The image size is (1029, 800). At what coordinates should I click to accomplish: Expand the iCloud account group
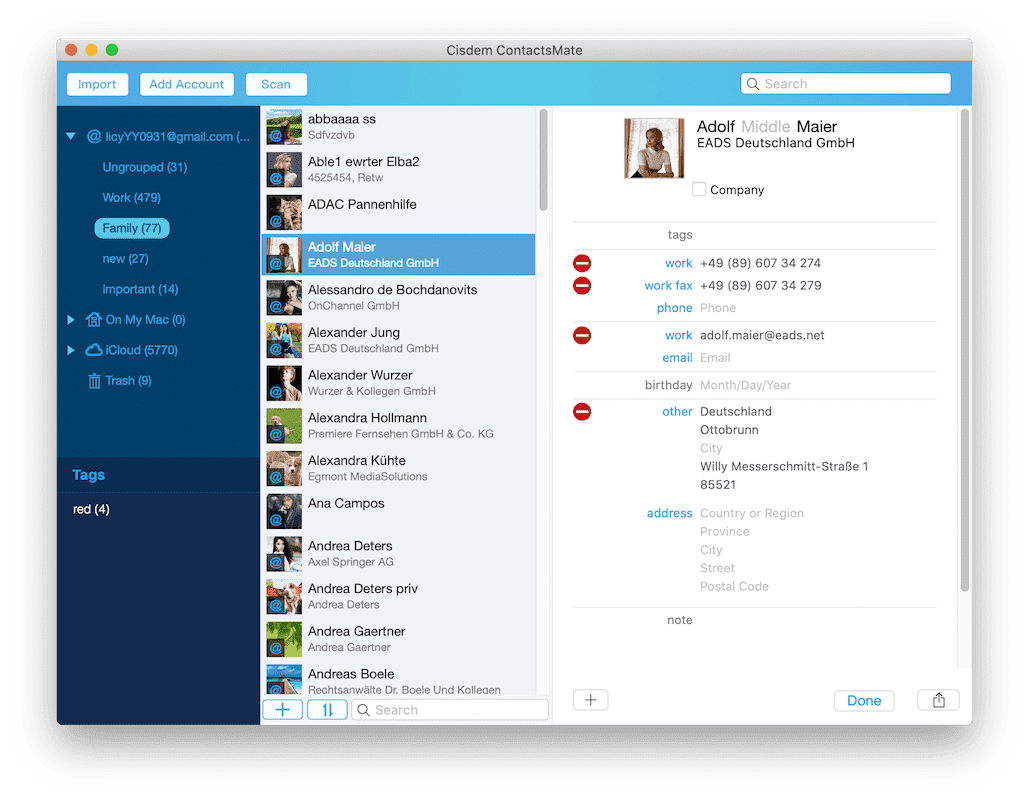click(x=71, y=350)
